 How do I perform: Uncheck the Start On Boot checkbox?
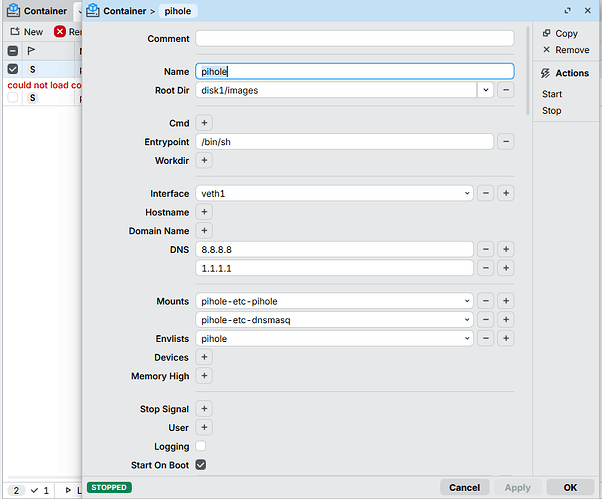(x=200, y=465)
